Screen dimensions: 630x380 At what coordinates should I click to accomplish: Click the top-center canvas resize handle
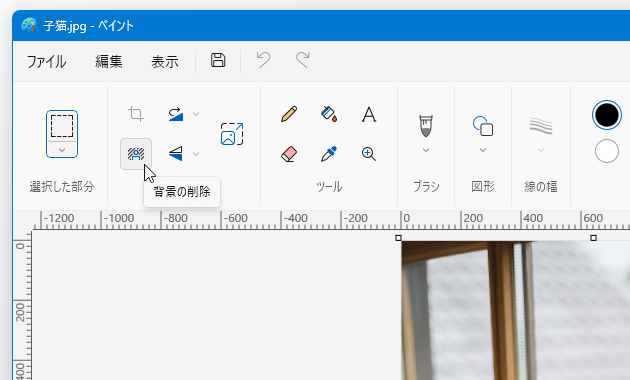[x=593, y=238]
